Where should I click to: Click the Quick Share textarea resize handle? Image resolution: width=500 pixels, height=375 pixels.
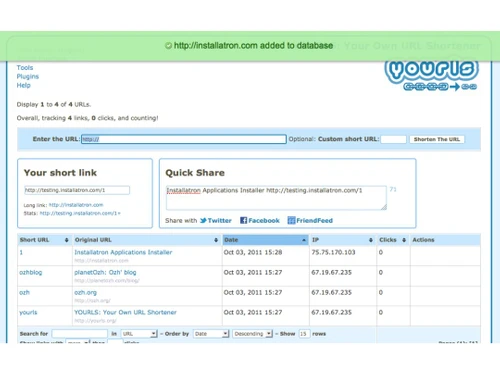click(384, 207)
